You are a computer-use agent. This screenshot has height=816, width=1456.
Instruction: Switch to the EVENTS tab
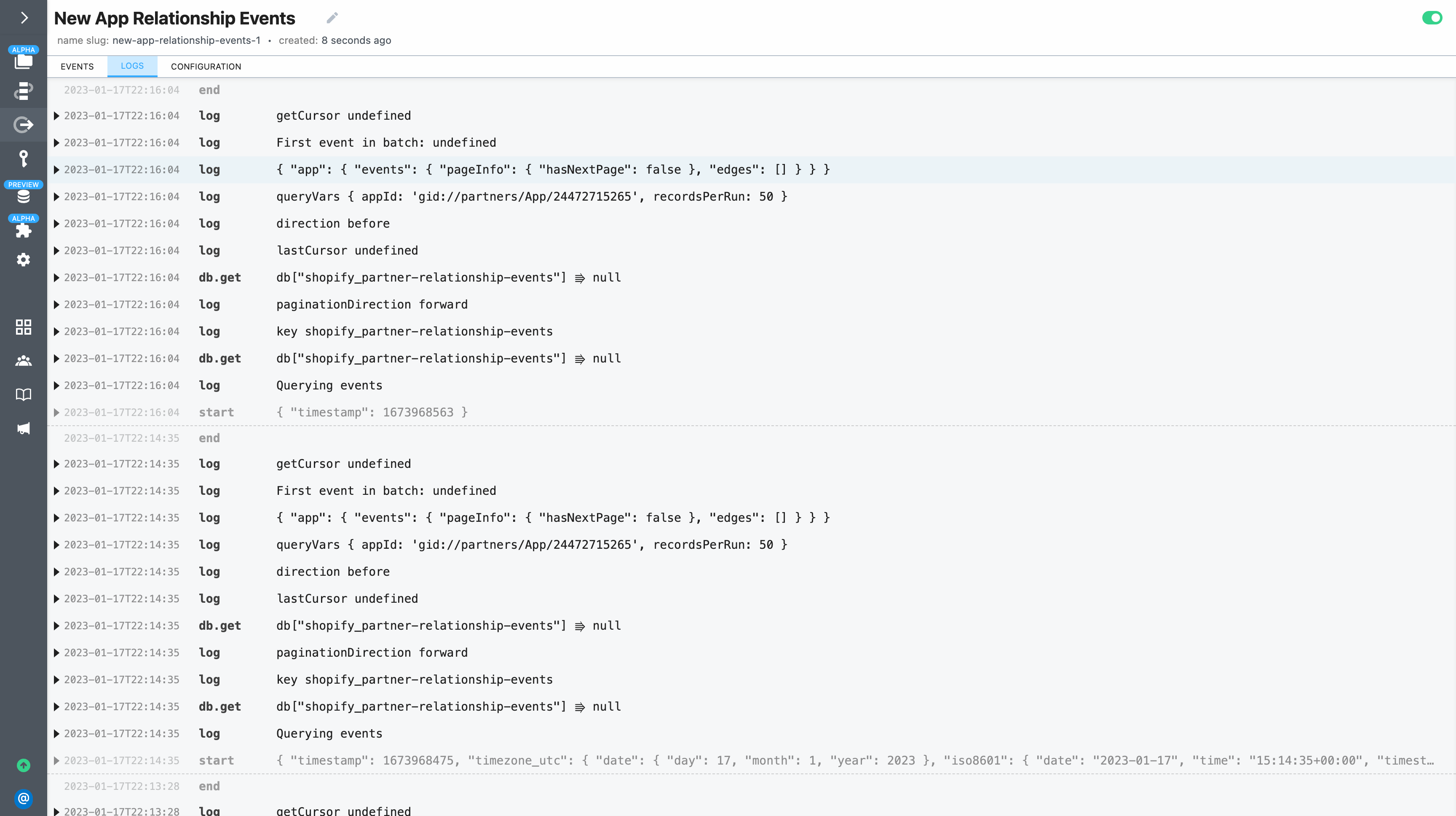click(77, 66)
